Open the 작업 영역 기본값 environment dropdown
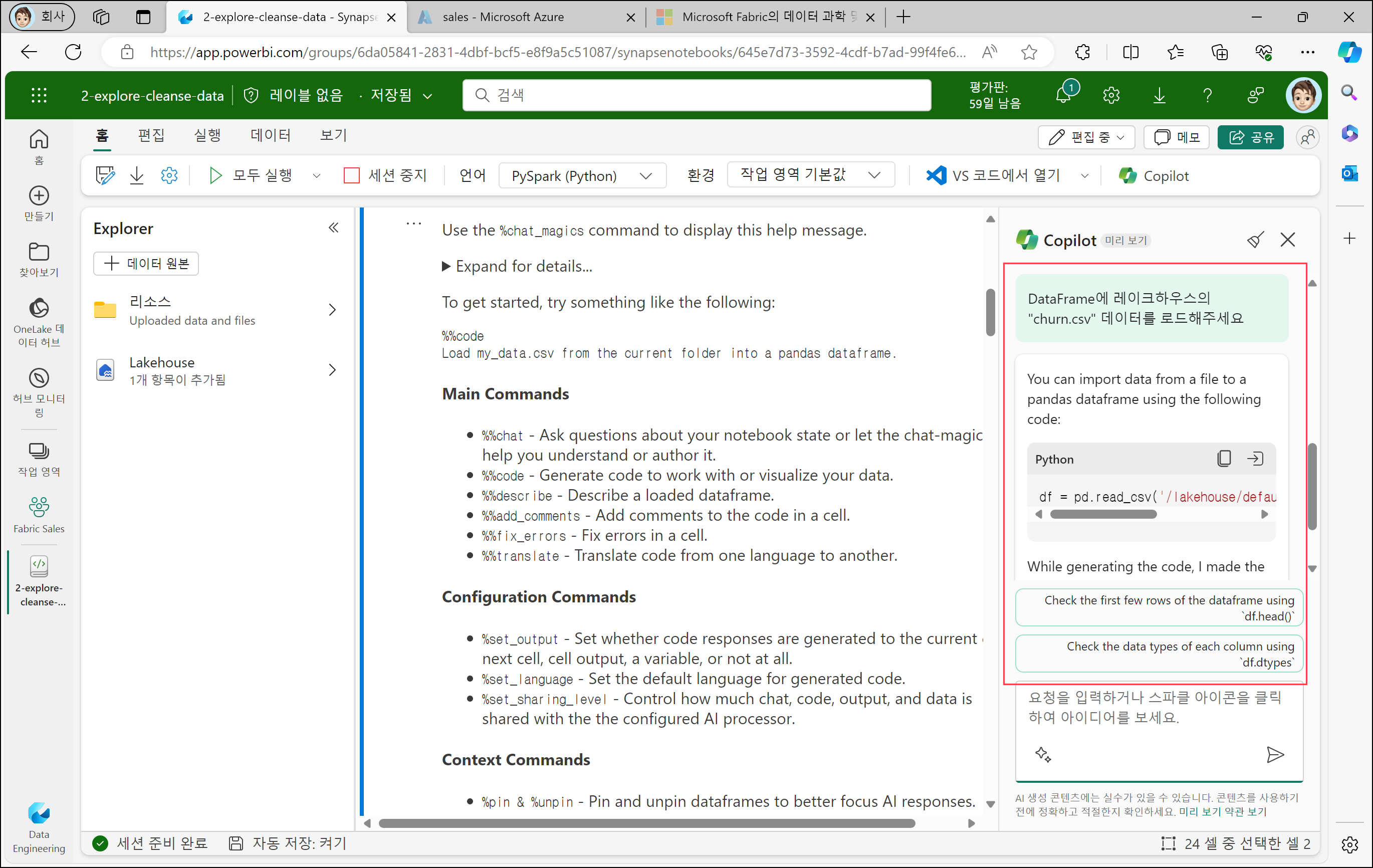1373x868 pixels. point(810,174)
